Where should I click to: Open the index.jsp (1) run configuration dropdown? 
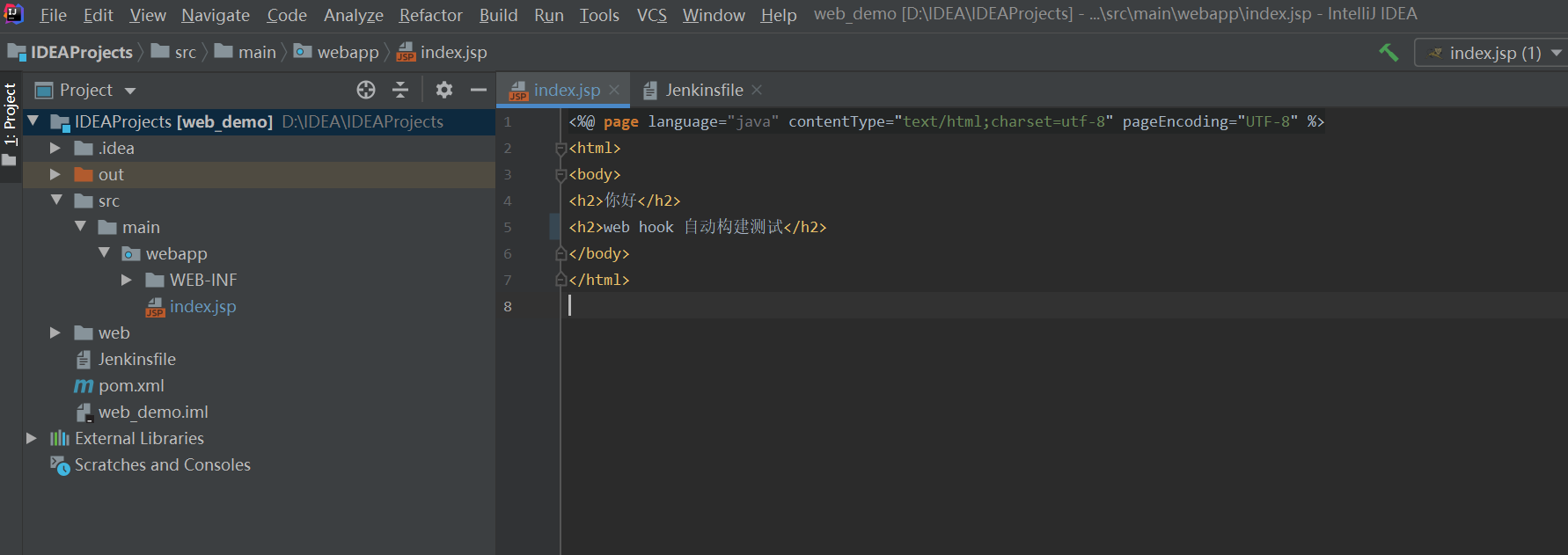[1491, 53]
